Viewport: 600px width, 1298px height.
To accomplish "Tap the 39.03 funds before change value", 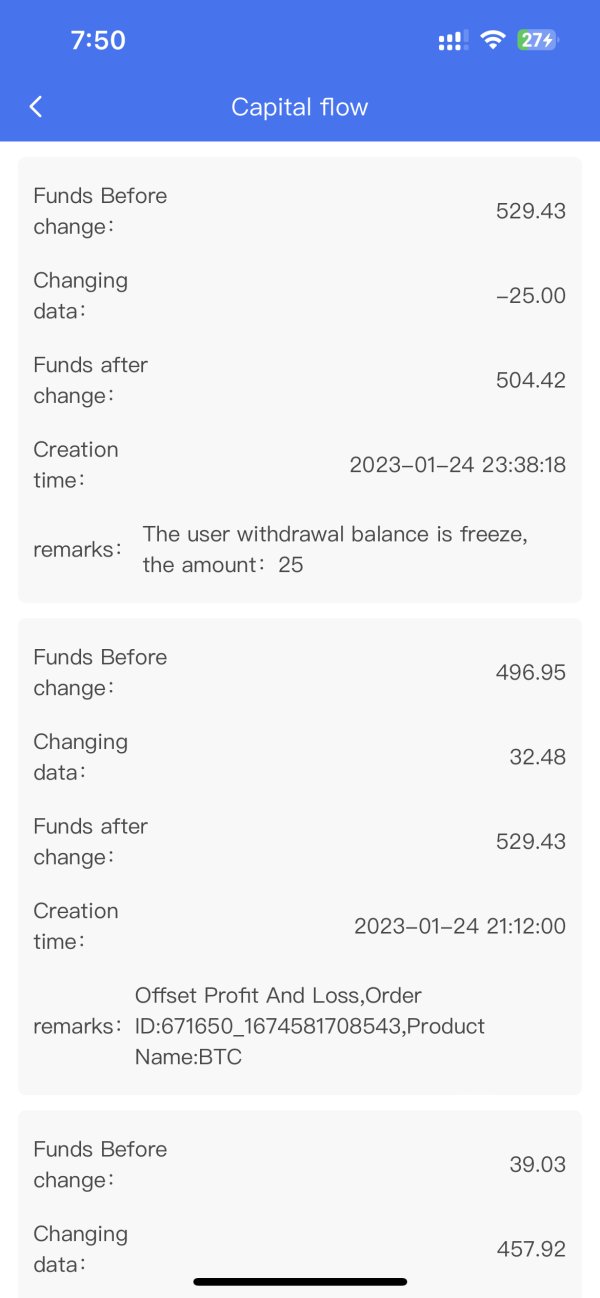I will tap(537, 1164).
